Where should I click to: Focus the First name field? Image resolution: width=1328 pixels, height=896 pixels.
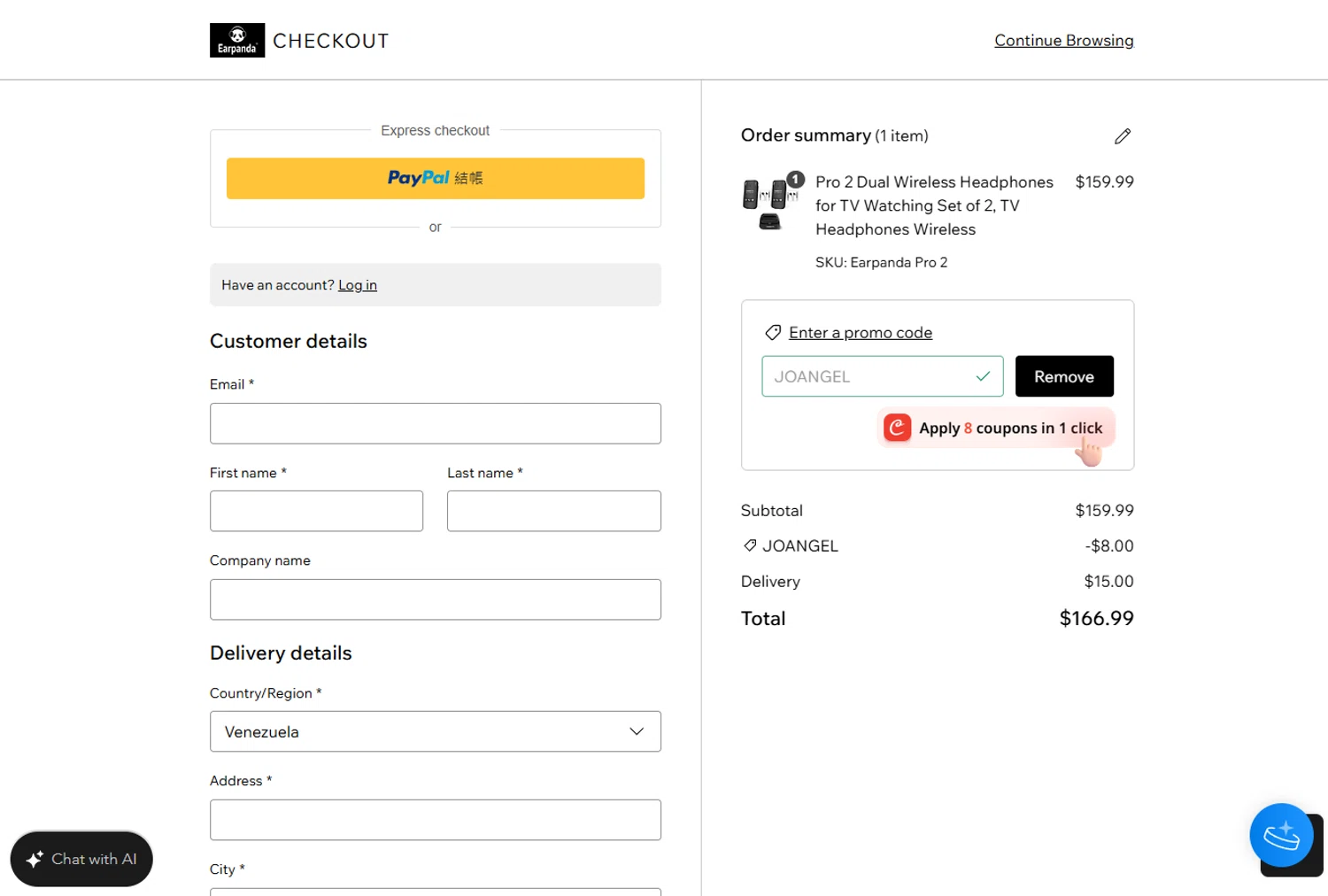point(316,511)
